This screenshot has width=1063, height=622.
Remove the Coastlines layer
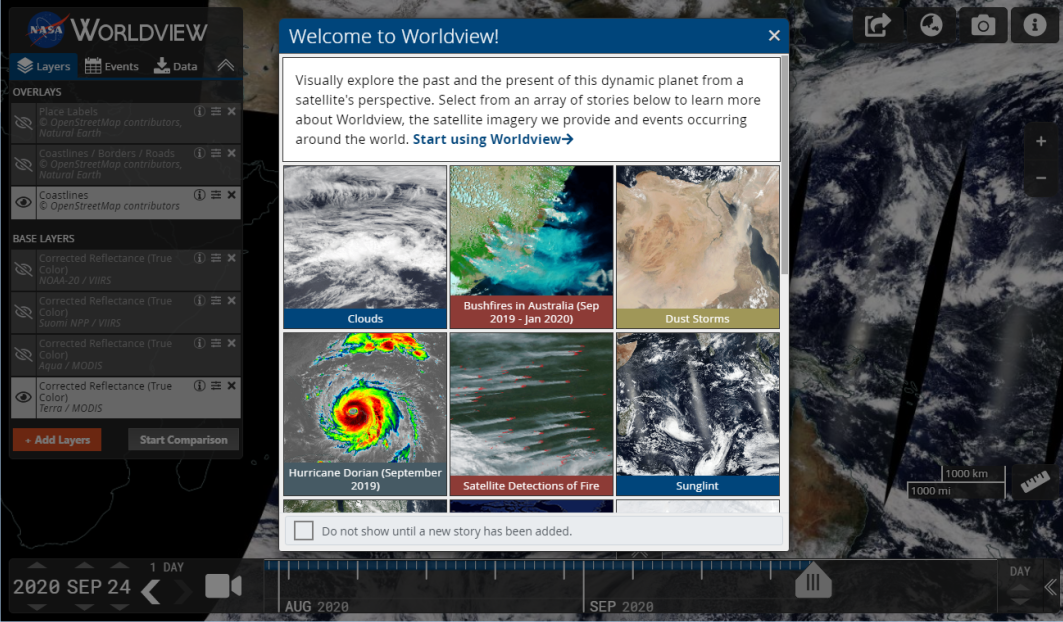[x=232, y=195]
